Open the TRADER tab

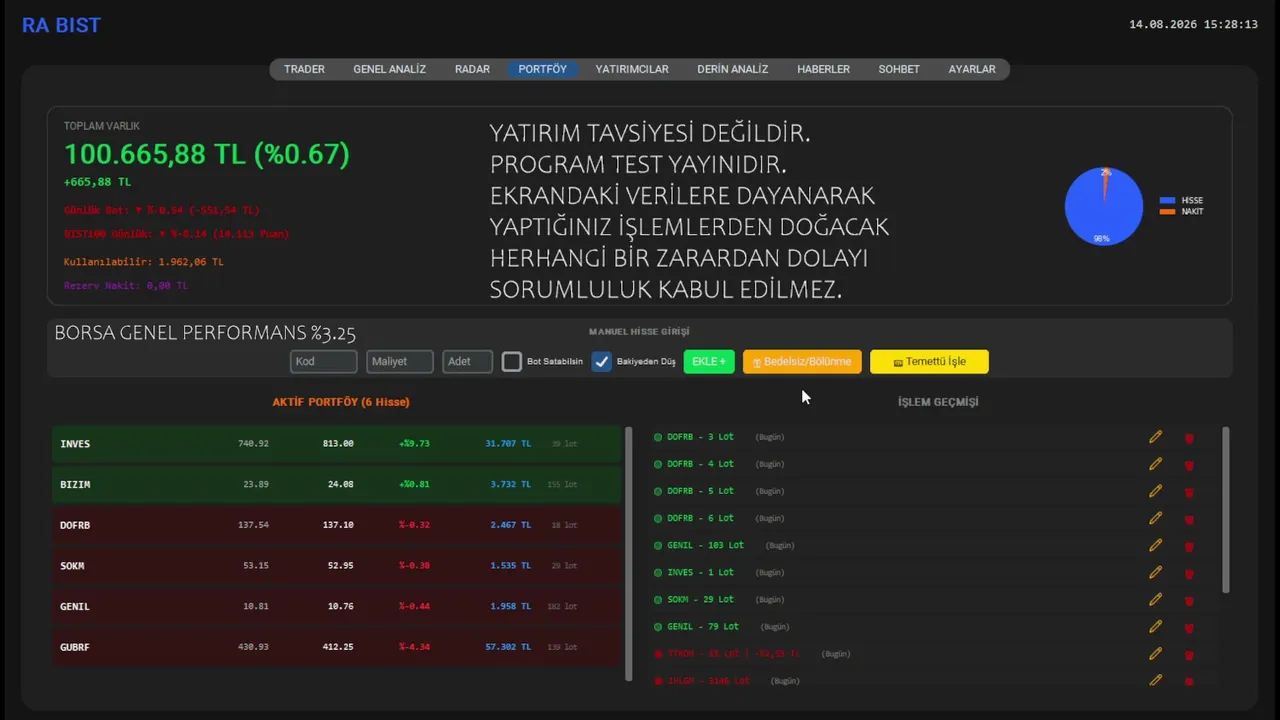coord(304,69)
